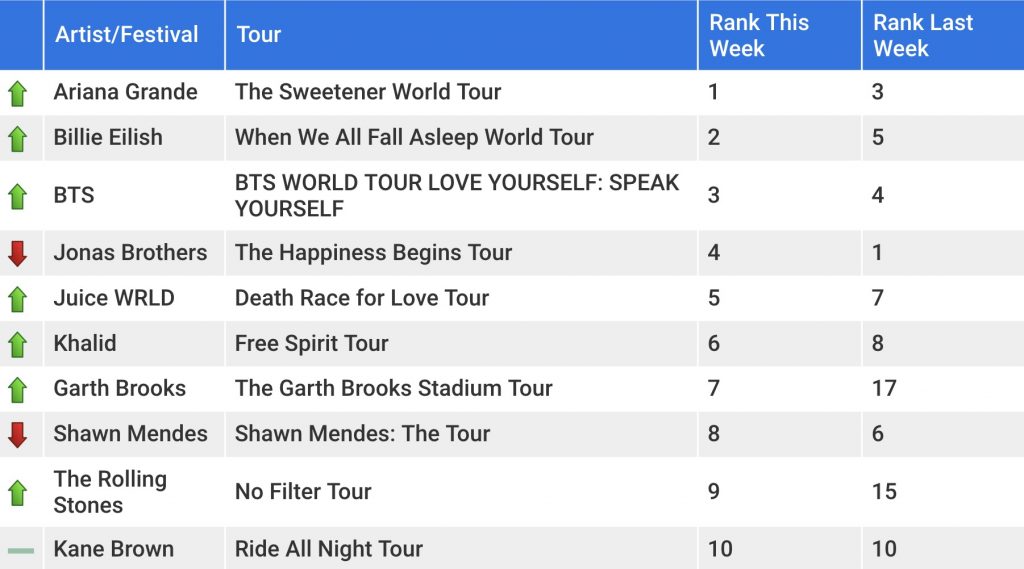Click The Sweetener World Tour cell
The image size is (1024, 569).
tap(461, 92)
